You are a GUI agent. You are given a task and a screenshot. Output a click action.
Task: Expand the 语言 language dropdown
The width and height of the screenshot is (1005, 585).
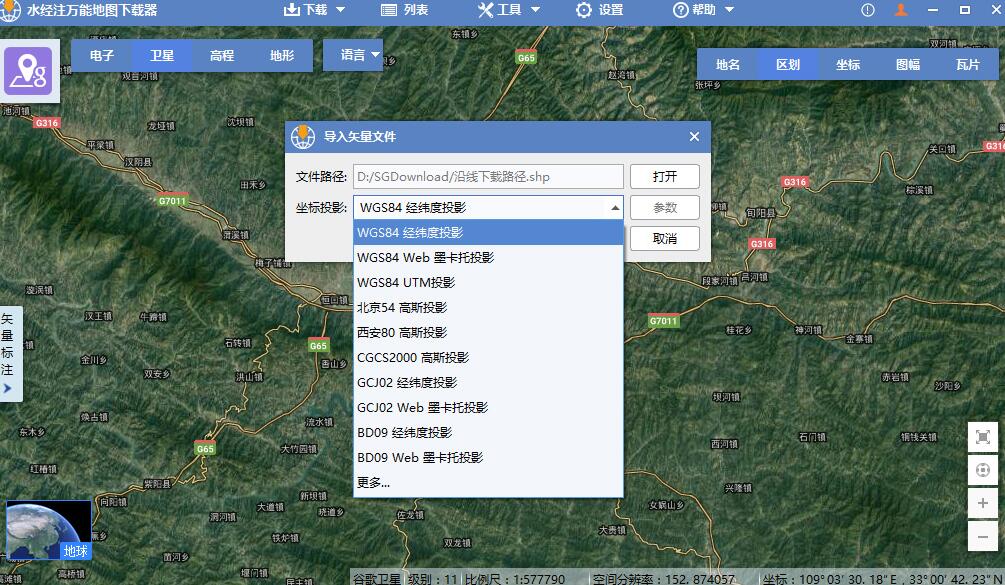[x=352, y=56]
